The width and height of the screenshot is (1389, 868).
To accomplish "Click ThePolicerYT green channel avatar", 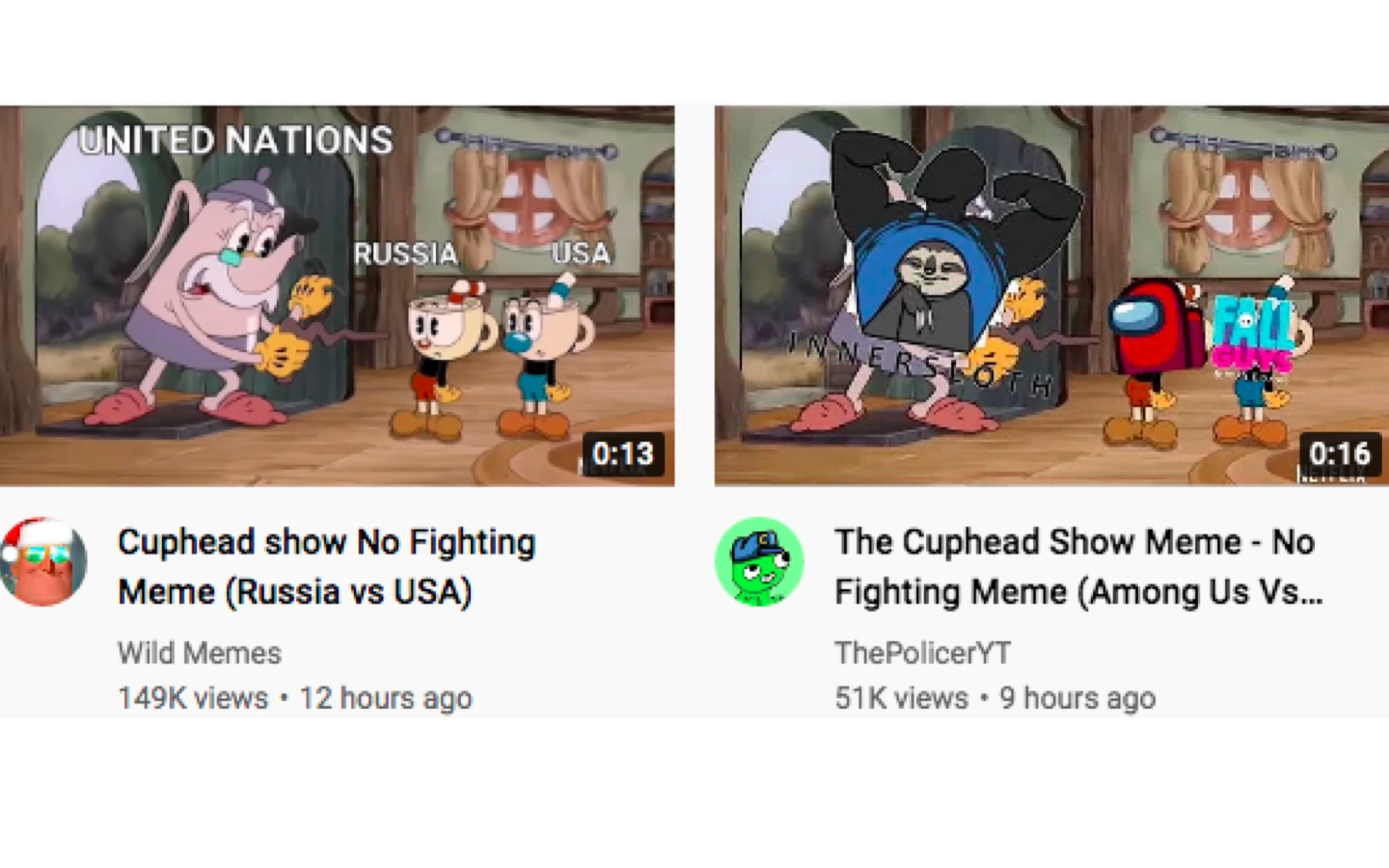I will pyautogui.click(x=759, y=561).
